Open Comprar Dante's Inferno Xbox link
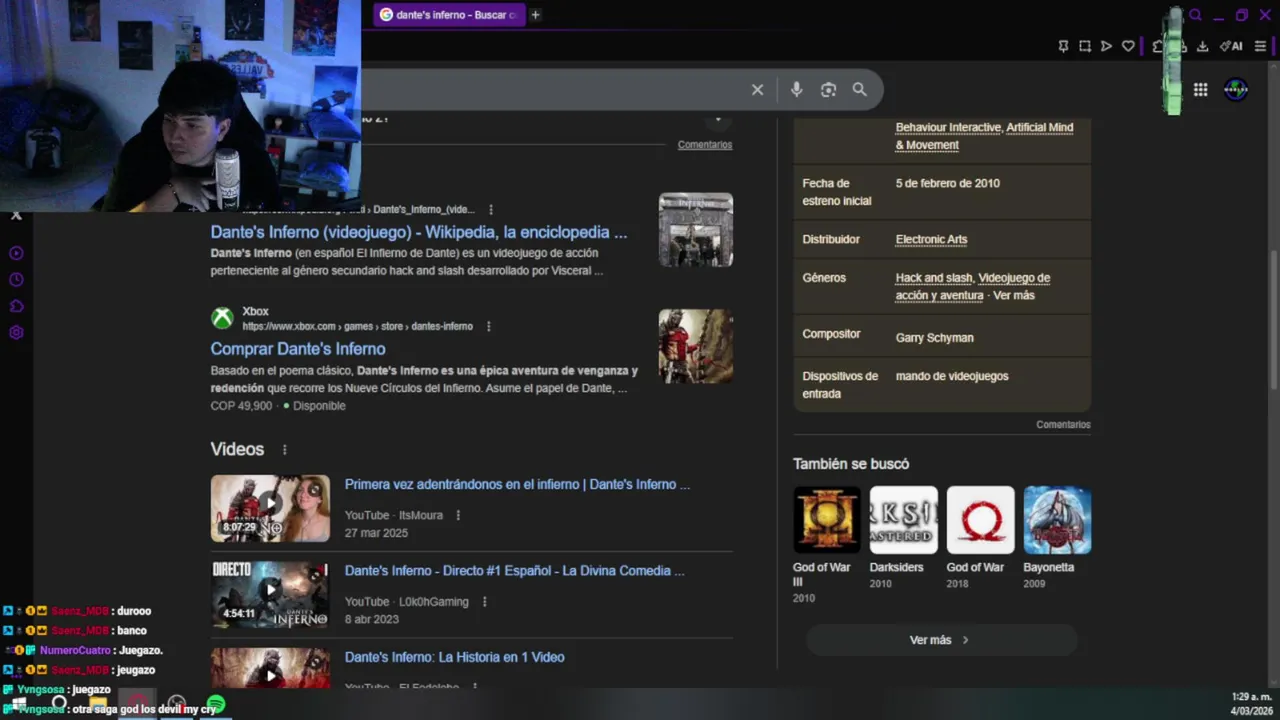The width and height of the screenshot is (1280, 720). pyautogui.click(x=298, y=349)
